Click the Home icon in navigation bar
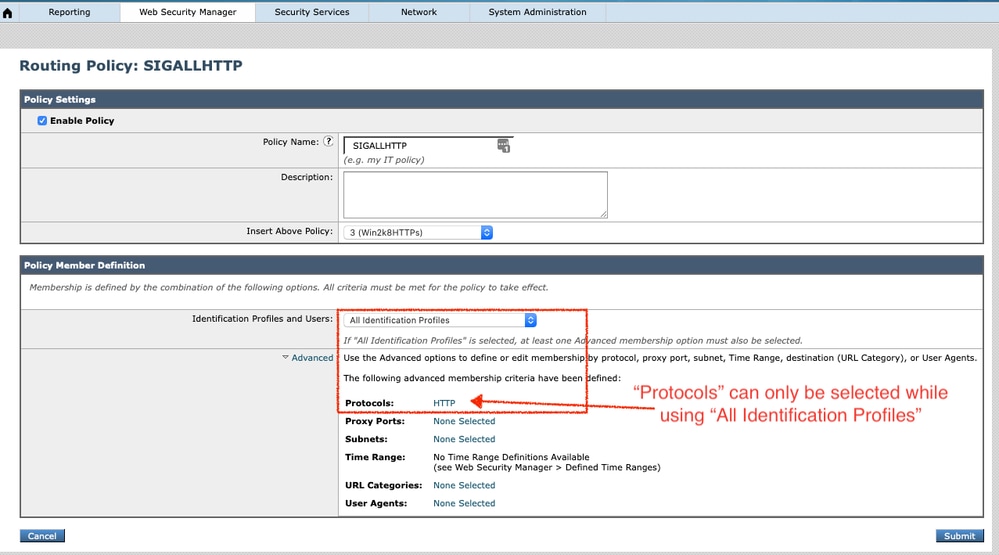999x555 pixels. tap(8, 13)
